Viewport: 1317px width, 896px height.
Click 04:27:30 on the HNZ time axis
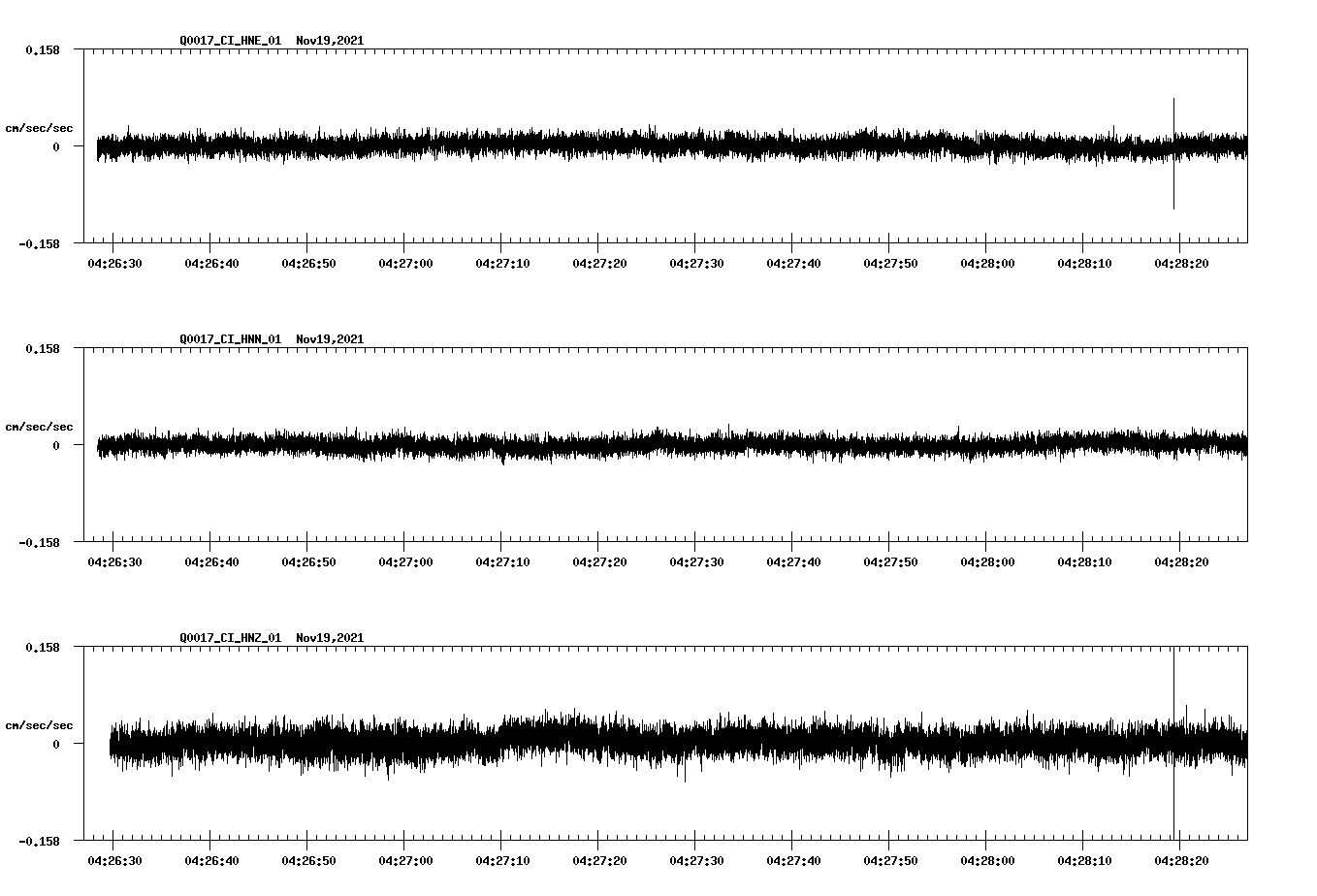click(696, 860)
